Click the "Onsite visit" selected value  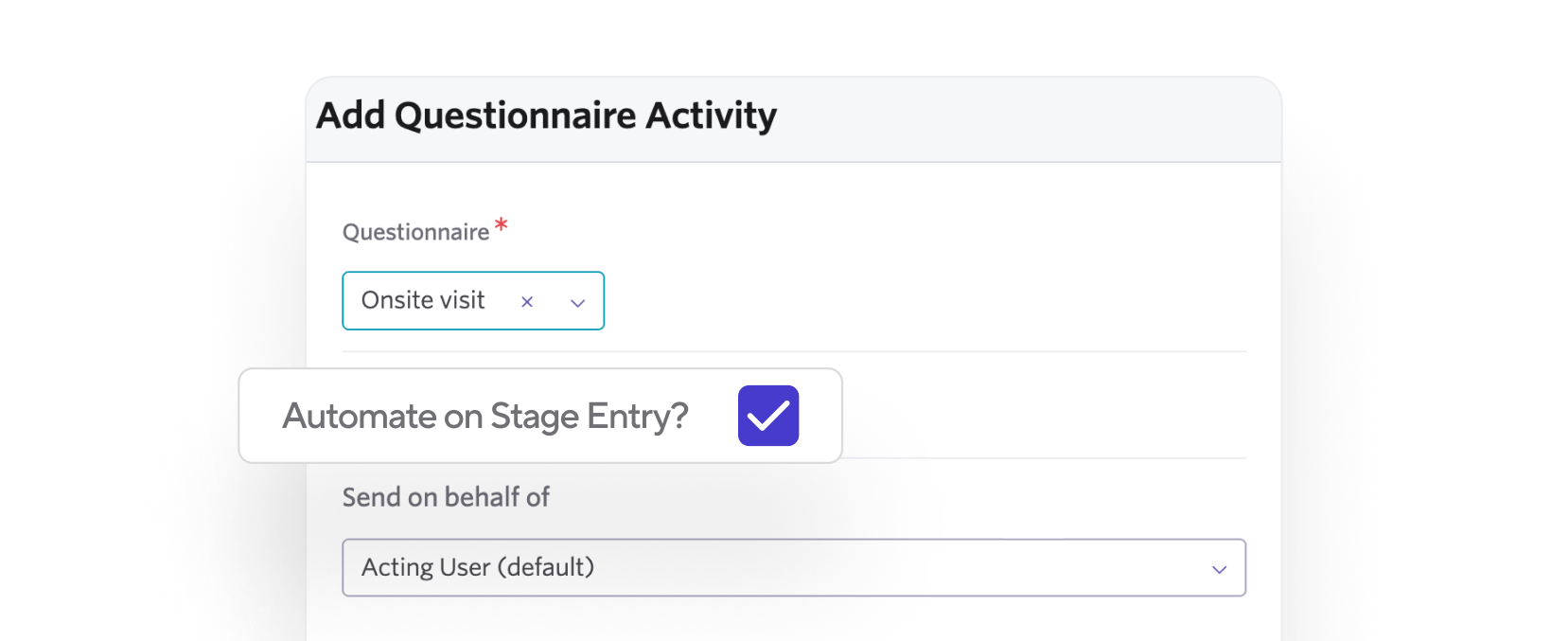(x=423, y=300)
